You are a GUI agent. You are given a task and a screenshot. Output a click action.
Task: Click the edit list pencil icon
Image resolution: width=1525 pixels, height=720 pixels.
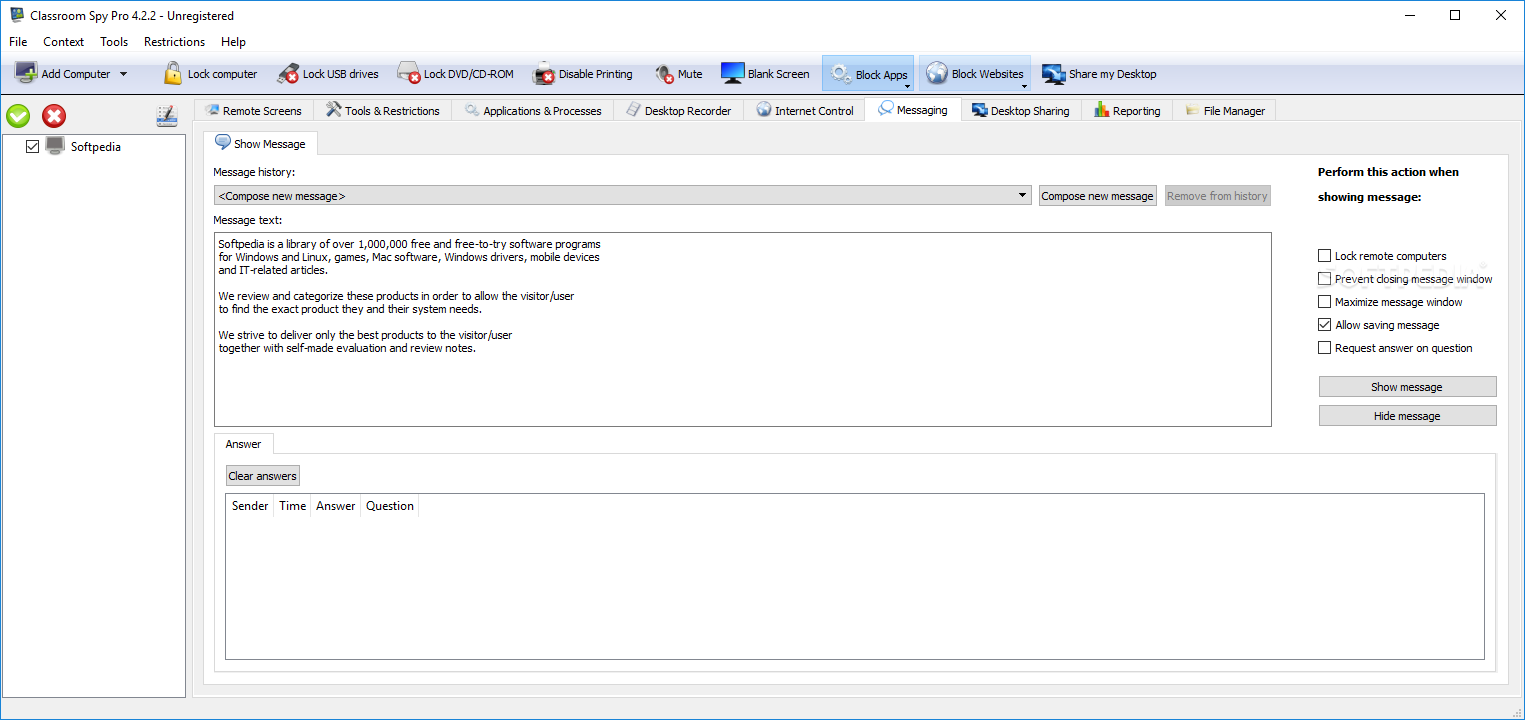click(x=167, y=116)
